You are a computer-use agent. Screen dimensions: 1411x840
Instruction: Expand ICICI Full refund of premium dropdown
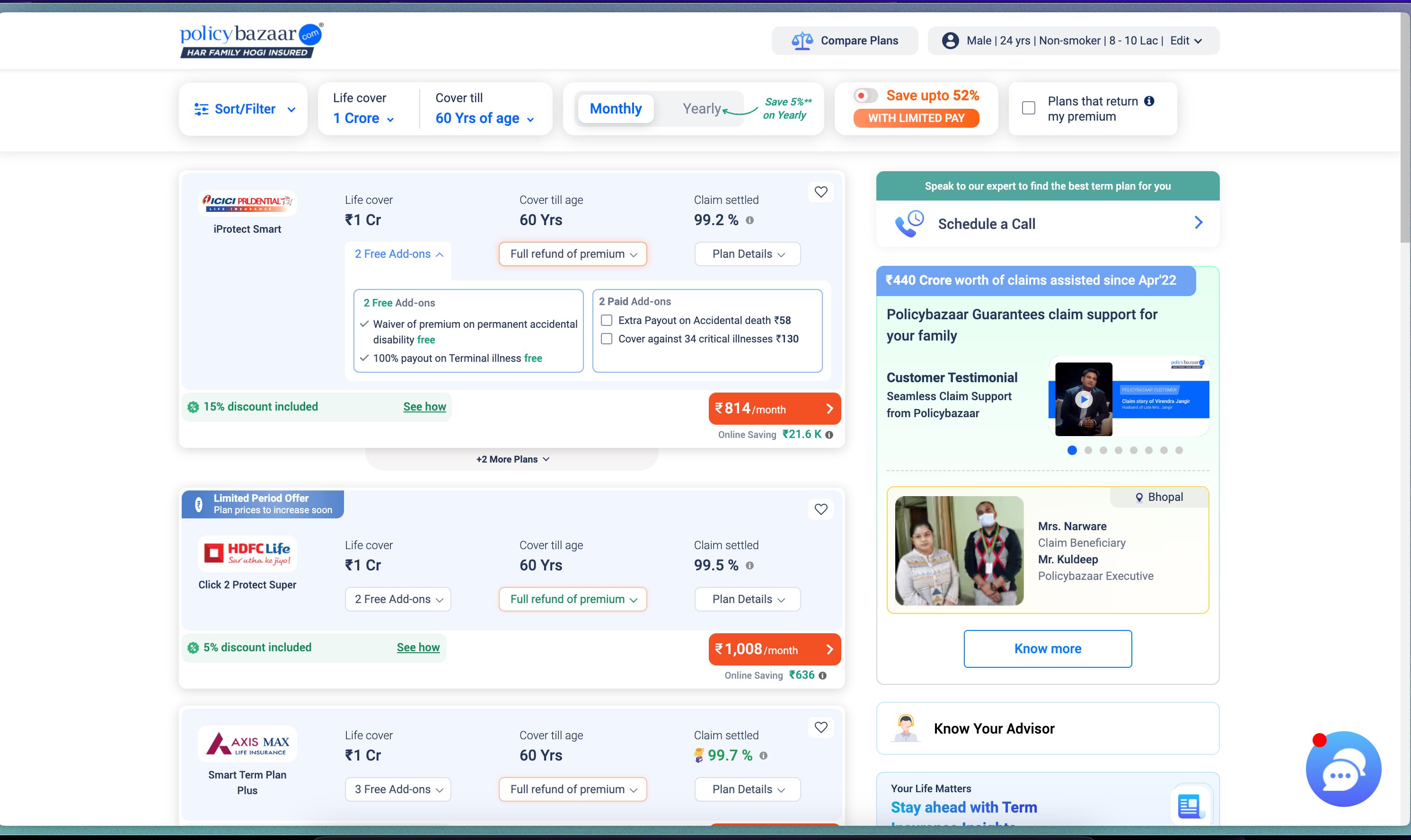(573, 254)
